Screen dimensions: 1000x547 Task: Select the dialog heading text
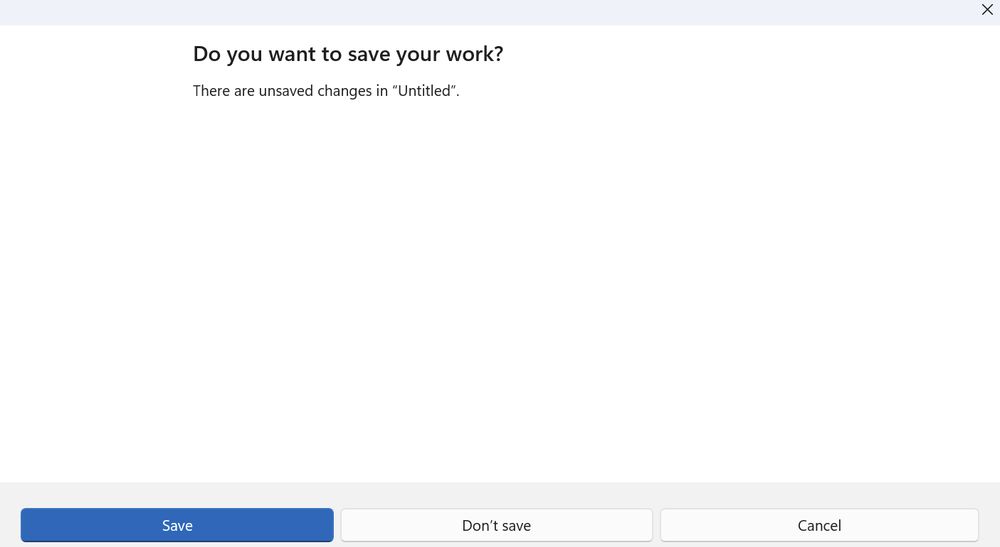[347, 54]
